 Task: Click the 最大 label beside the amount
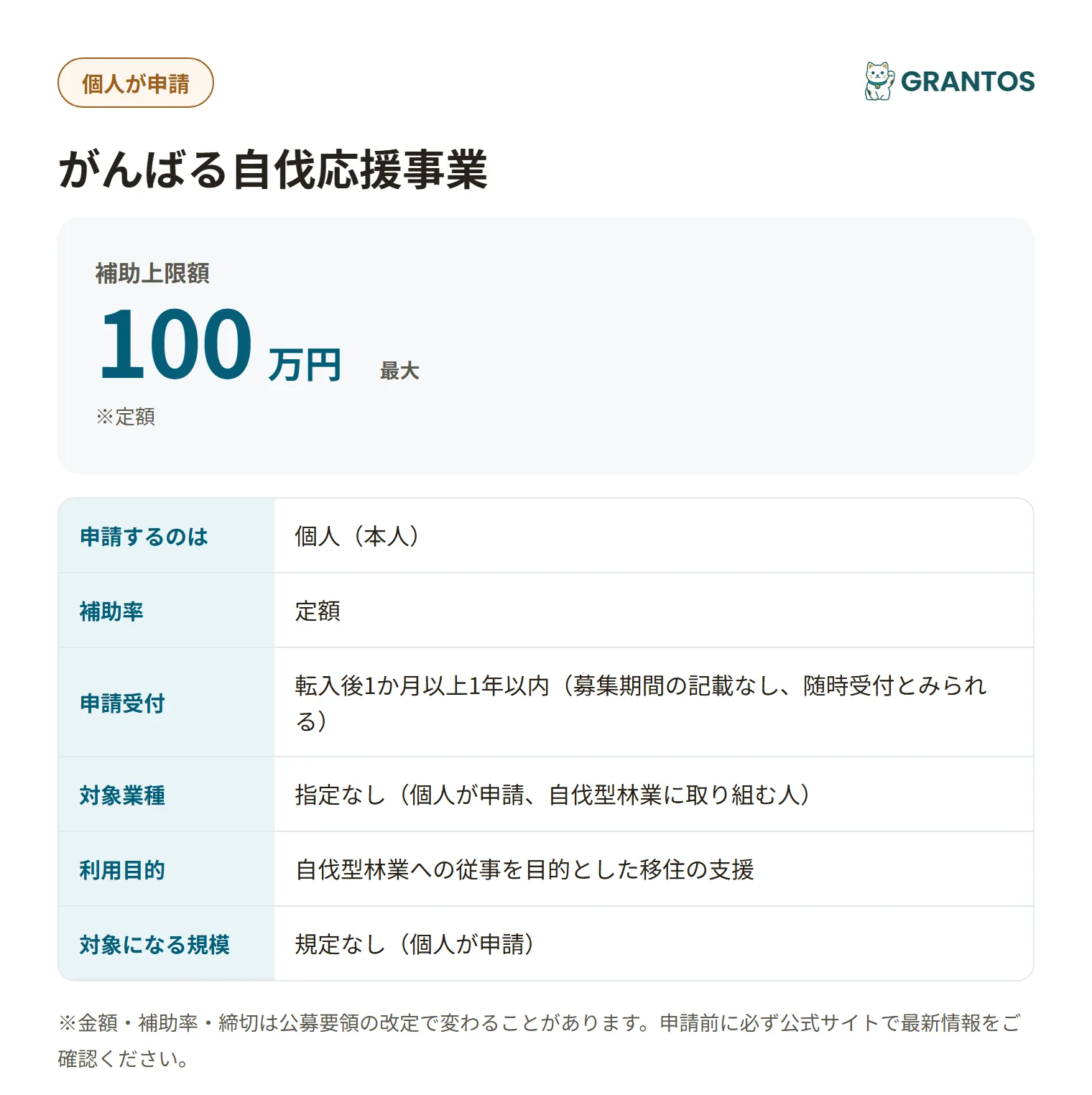coord(399,371)
